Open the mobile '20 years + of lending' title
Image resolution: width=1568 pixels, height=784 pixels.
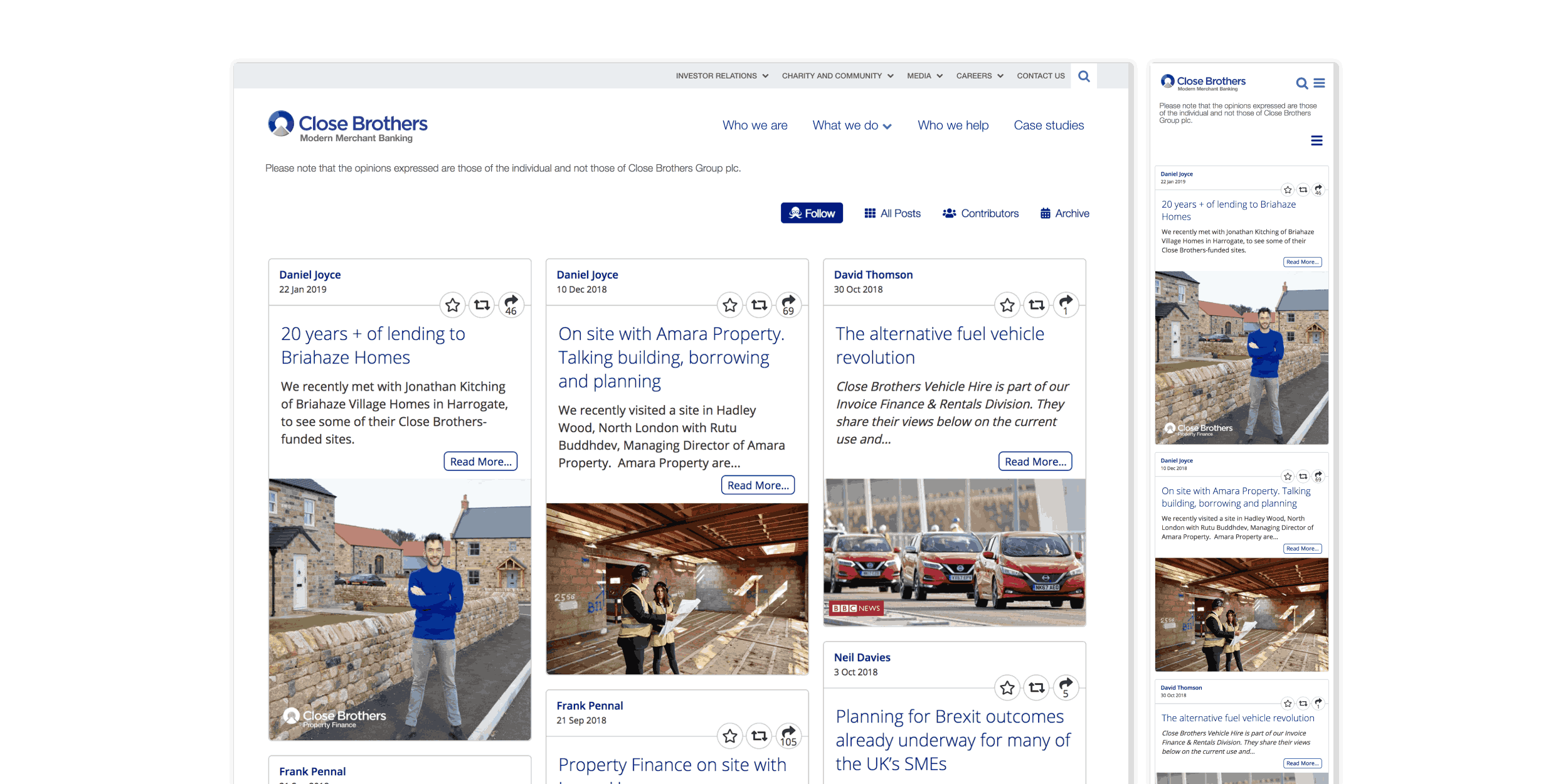tap(1228, 211)
